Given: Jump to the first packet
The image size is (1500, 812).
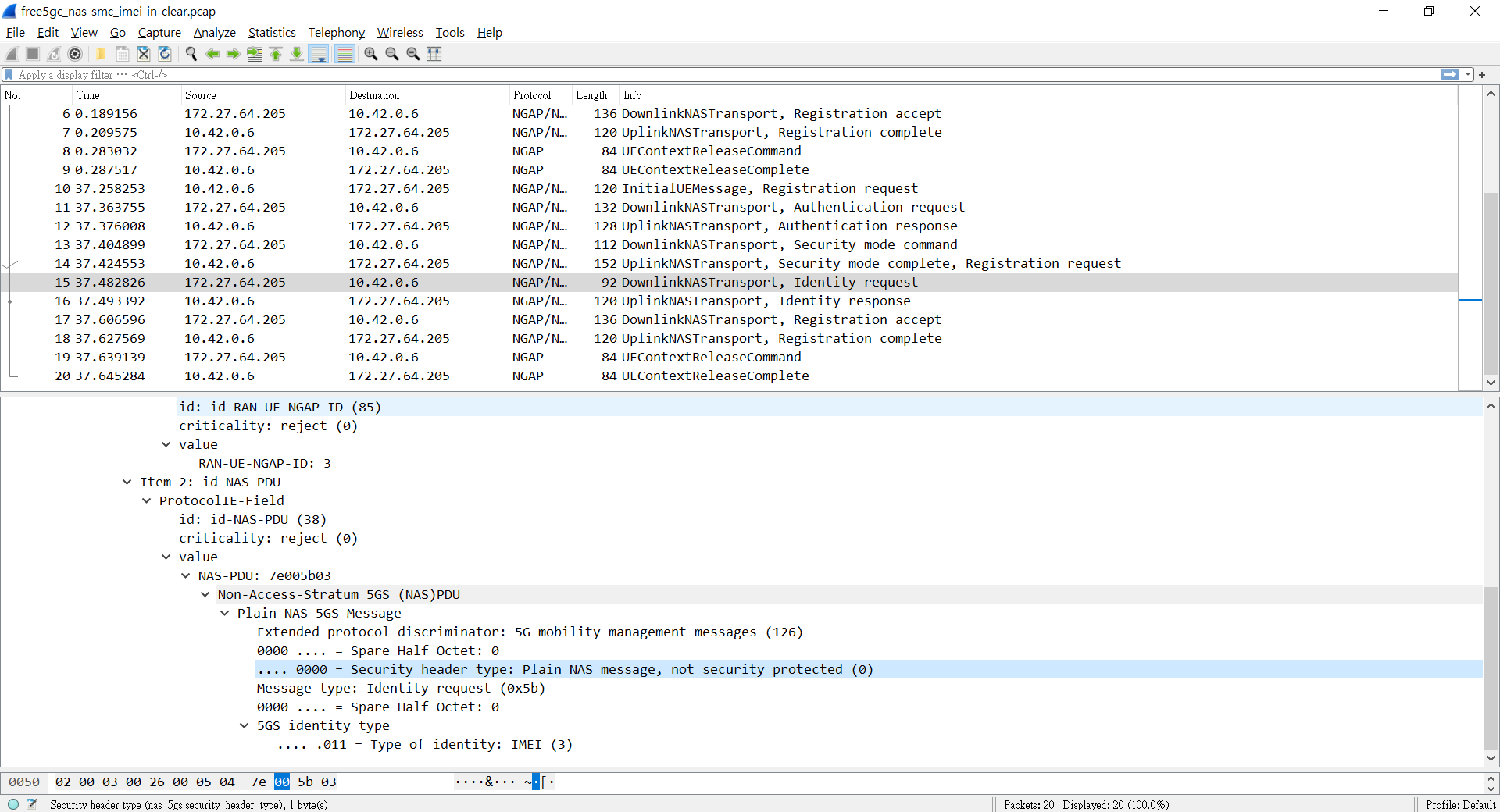Looking at the screenshot, I should 276,54.
